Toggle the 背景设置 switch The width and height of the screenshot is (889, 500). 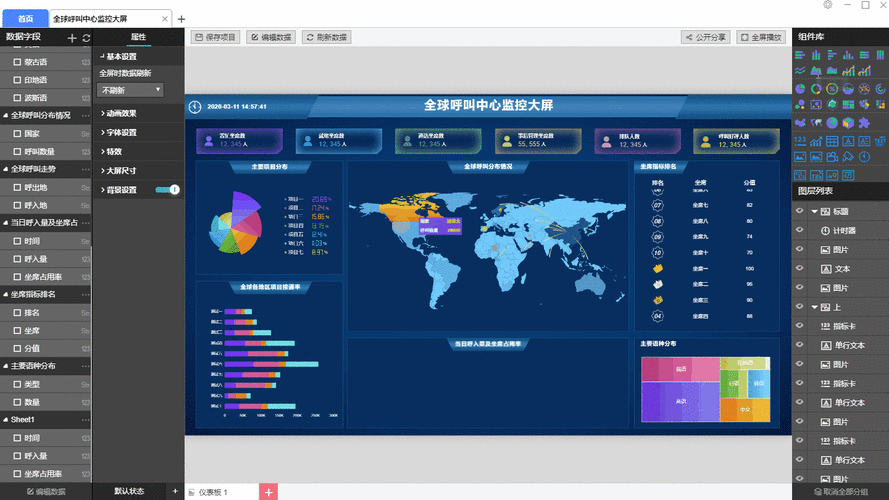click(168, 189)
